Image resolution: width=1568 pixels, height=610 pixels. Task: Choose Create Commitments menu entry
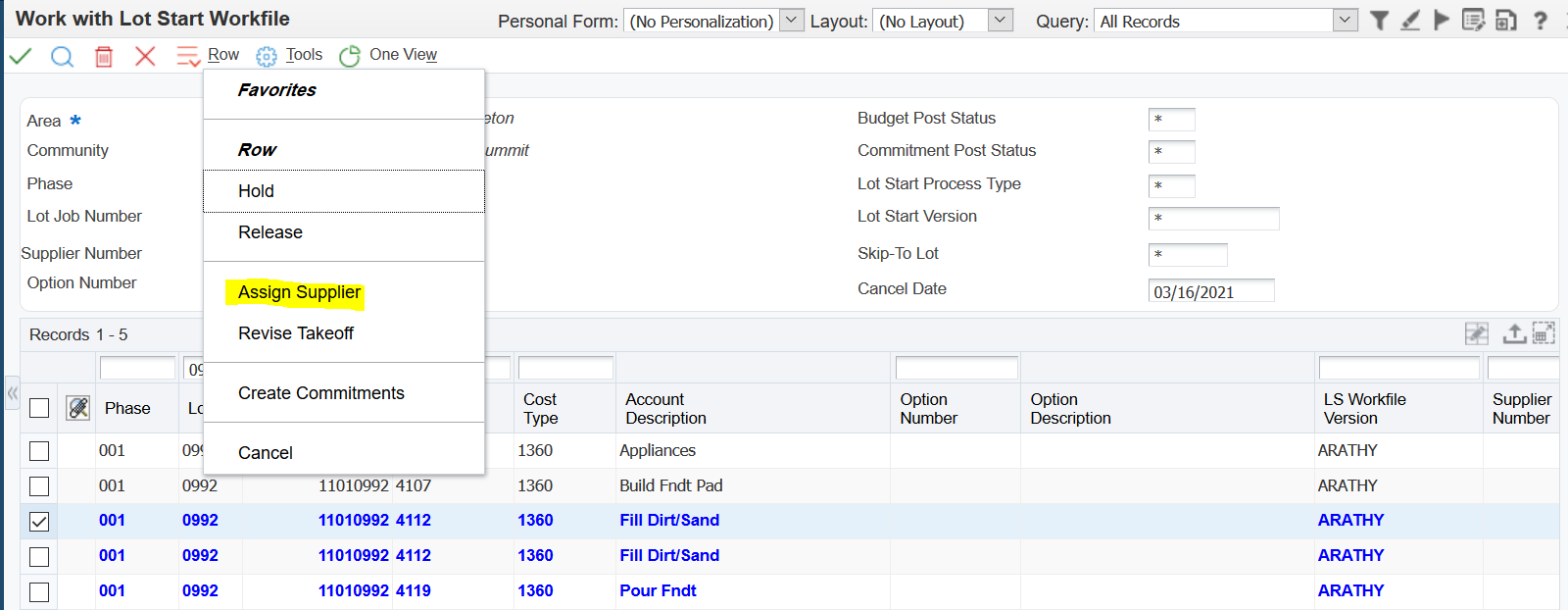tap(321, 393)
